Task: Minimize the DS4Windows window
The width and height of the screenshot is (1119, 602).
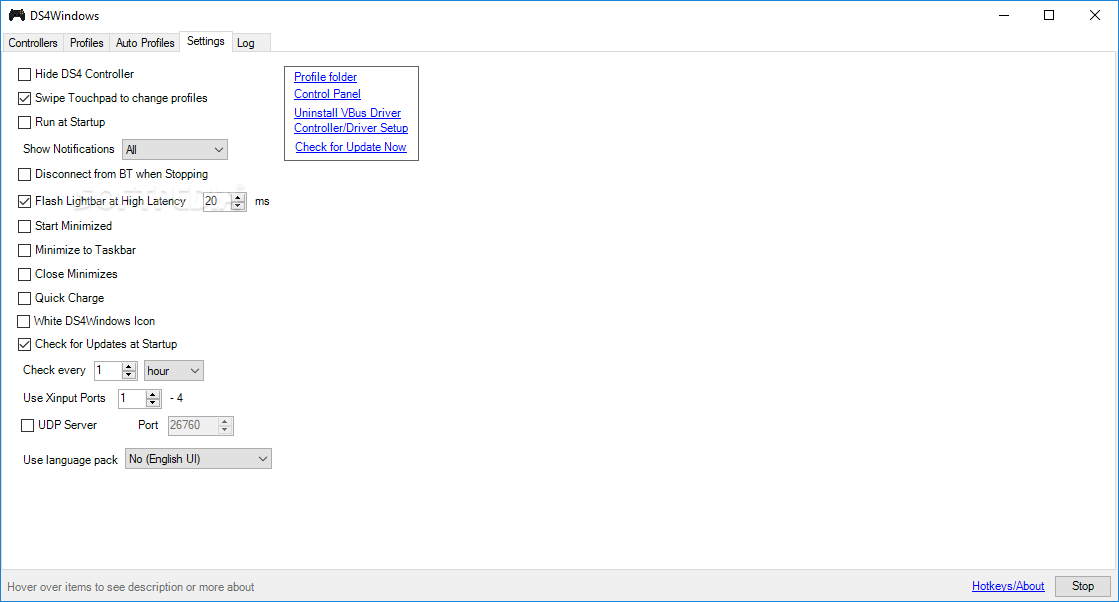Action: (1003, 15)
